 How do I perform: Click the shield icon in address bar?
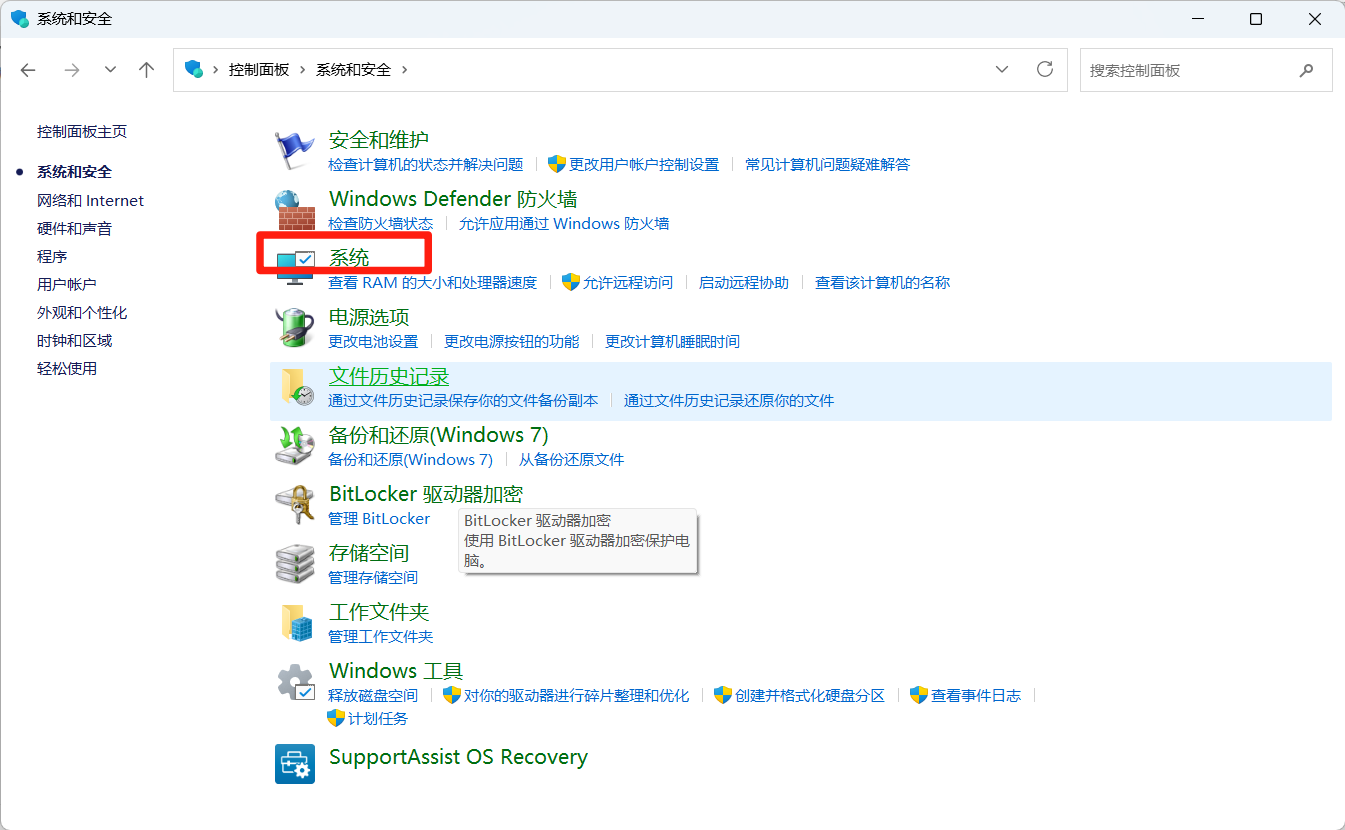point(194,69)
